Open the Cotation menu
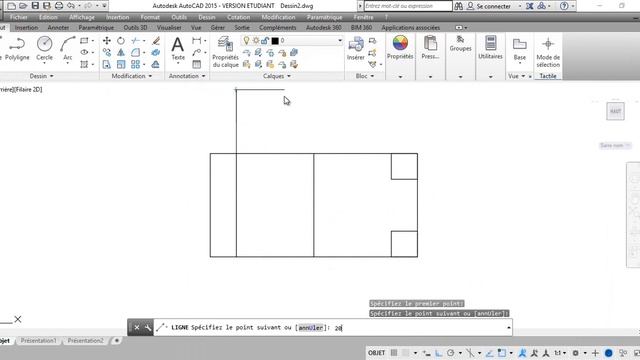This screenshot has height=360, width=640. [x=238, y=17]
